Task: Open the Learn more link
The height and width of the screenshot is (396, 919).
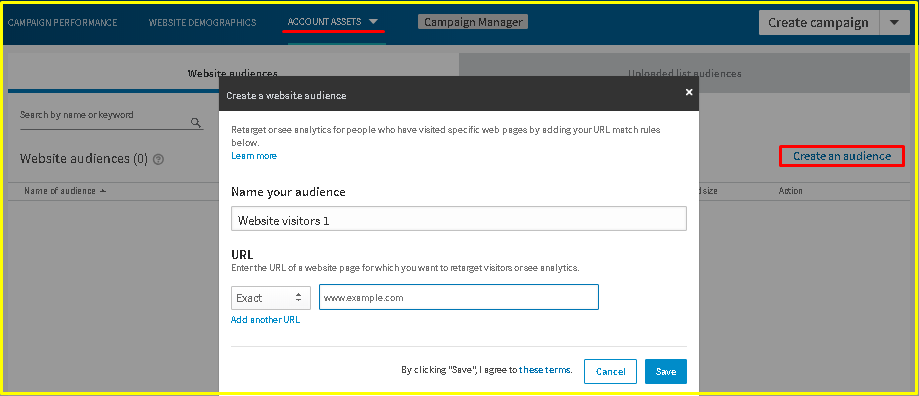Action: (x=254, y=156)
